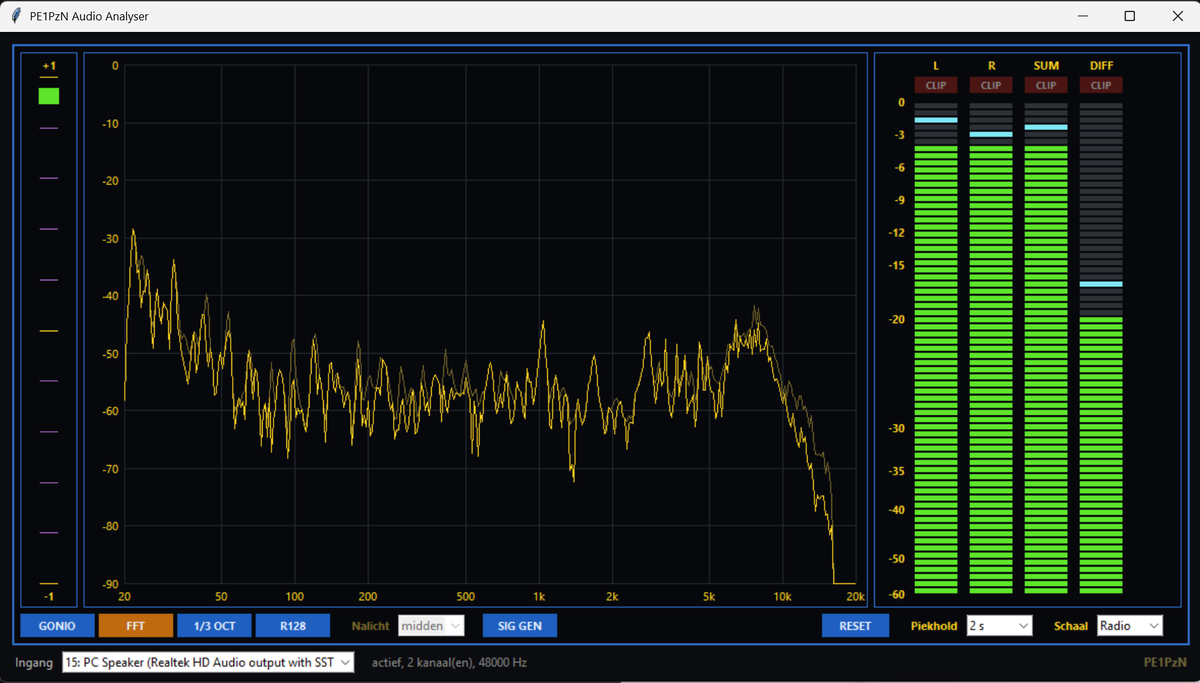
Task: Click the L channel CLIP indicator
Action: pos(936,85)
